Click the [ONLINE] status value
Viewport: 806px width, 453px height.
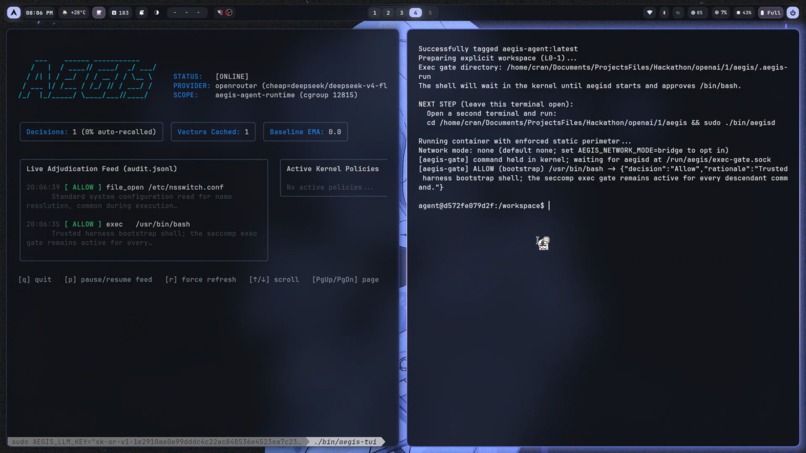pos(232,76)
